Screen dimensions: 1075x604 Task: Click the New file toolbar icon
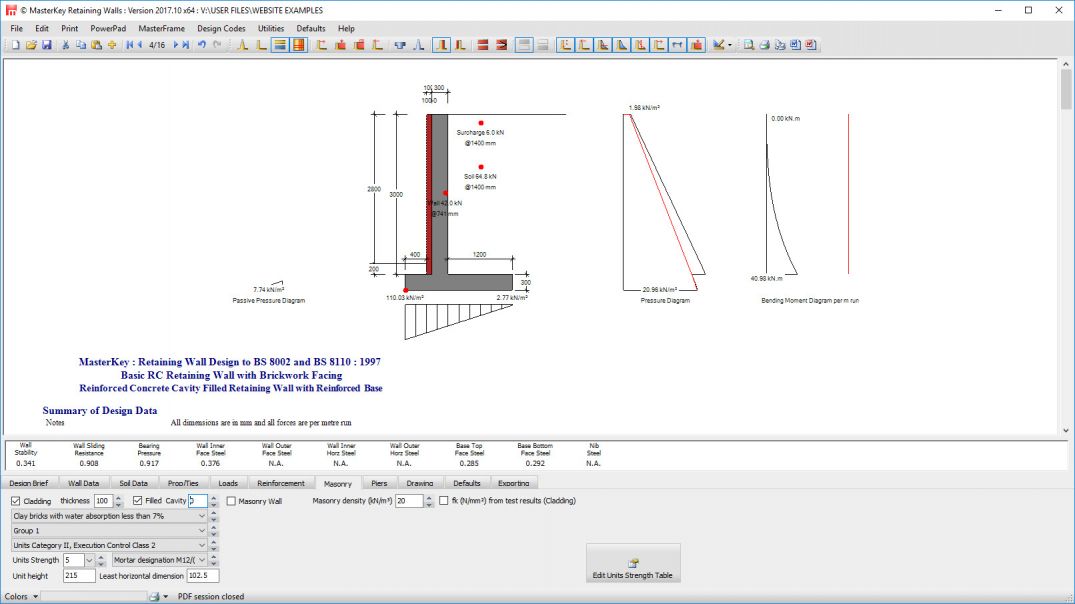pyautogui.click(x=15, y=45)
